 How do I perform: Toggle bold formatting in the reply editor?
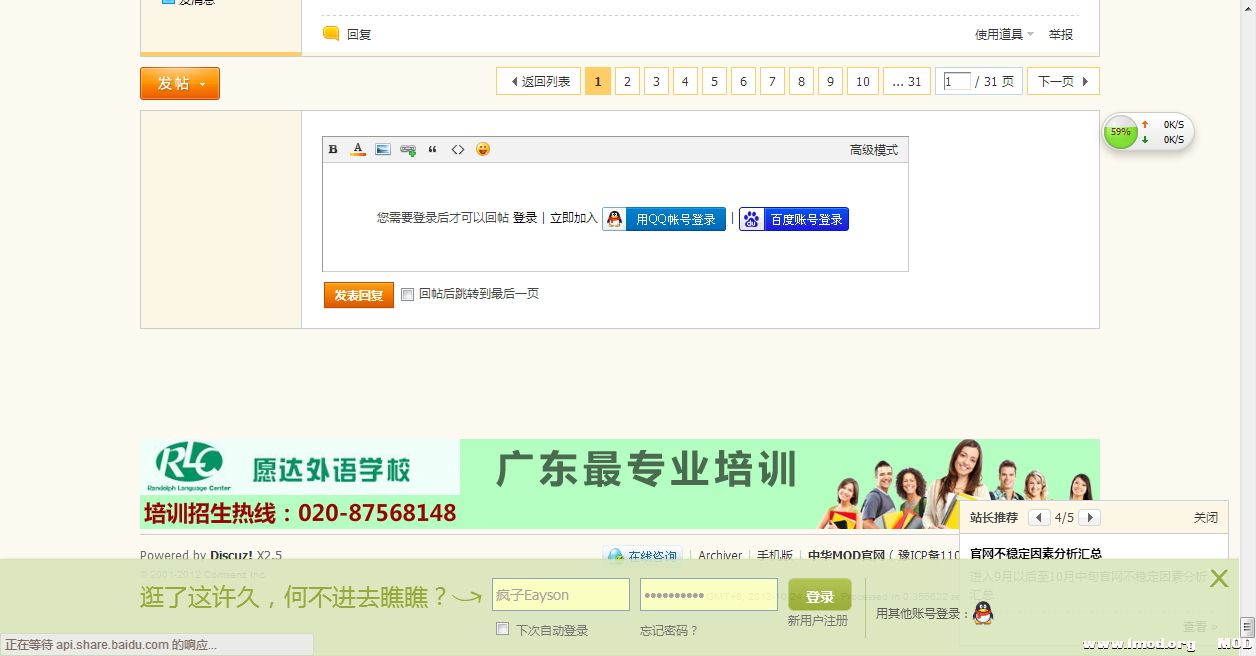pos(332,148)
